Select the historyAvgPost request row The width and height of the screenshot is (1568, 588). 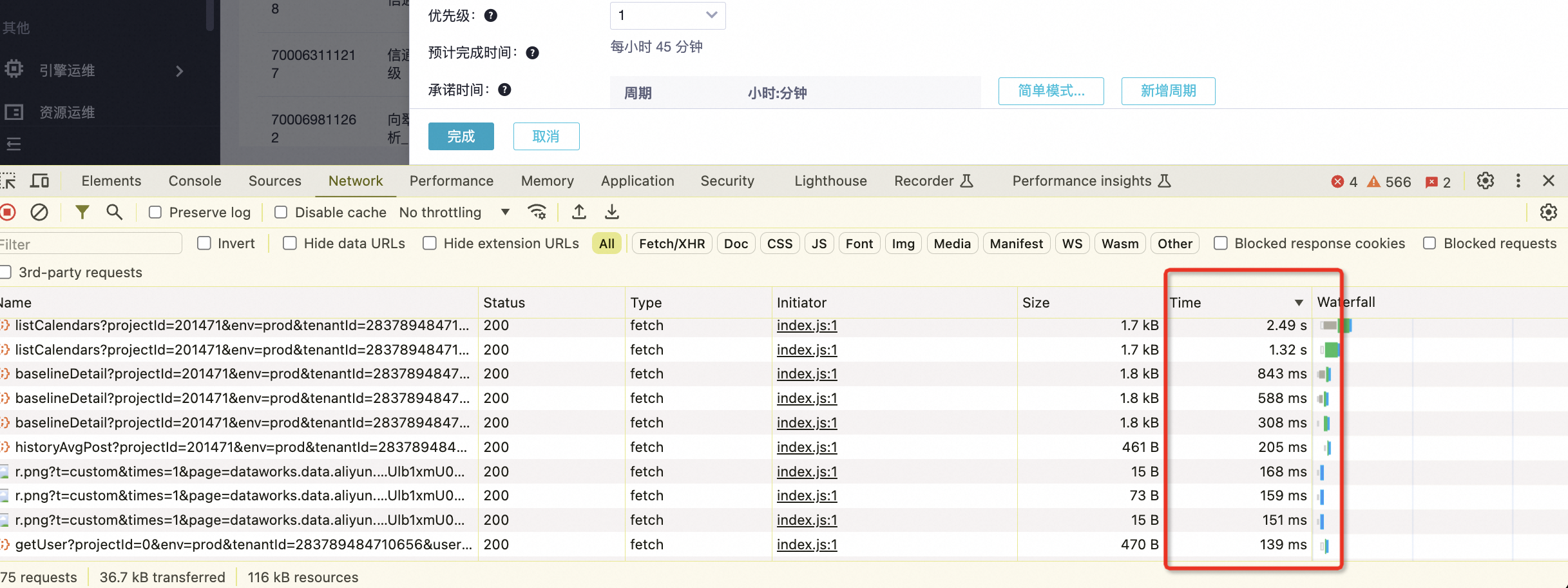784,447
